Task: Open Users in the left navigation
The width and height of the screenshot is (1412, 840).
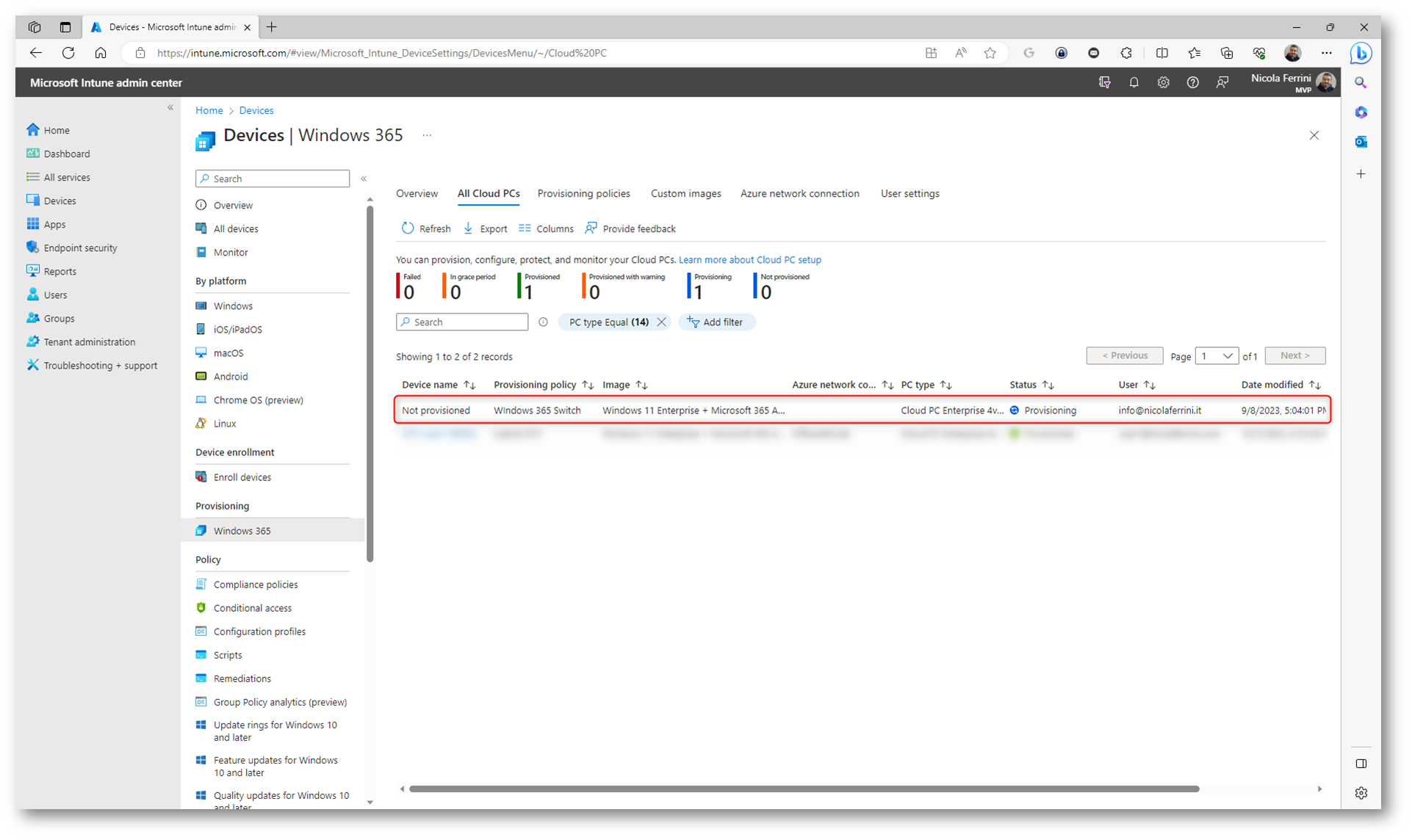Action: click(54, 294)
